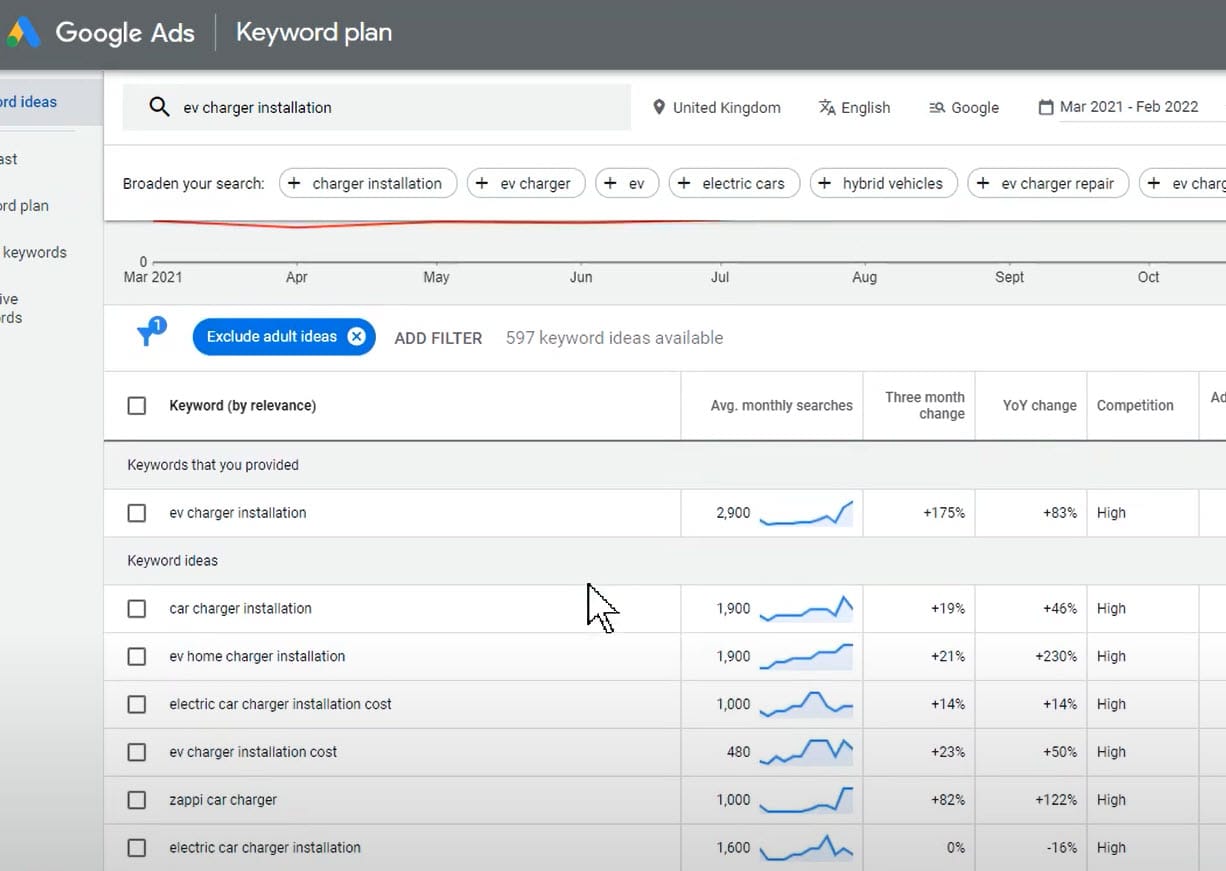Screen dimensions: 1226x871
Task: Open the English language selector
Action: [x=854, y=107]
